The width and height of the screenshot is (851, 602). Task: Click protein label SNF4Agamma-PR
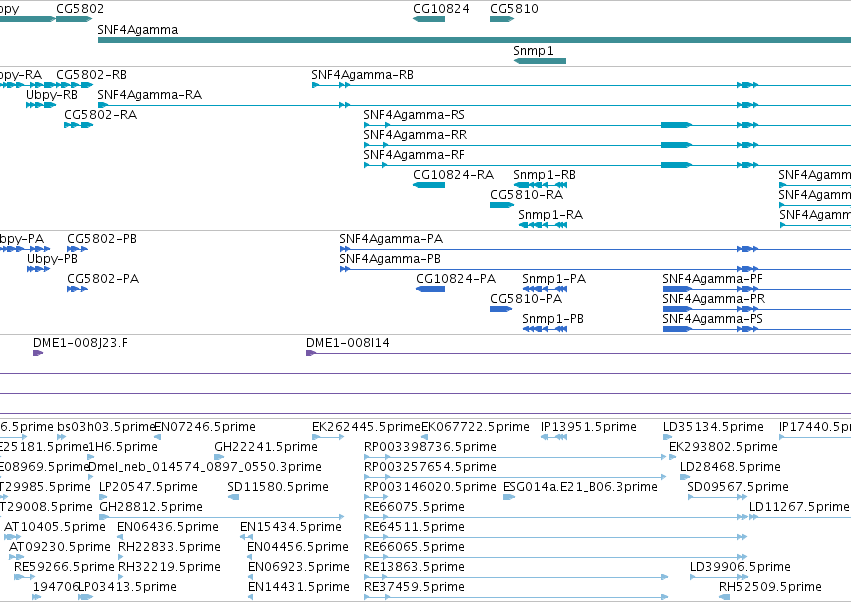click(x=713, y=299)
